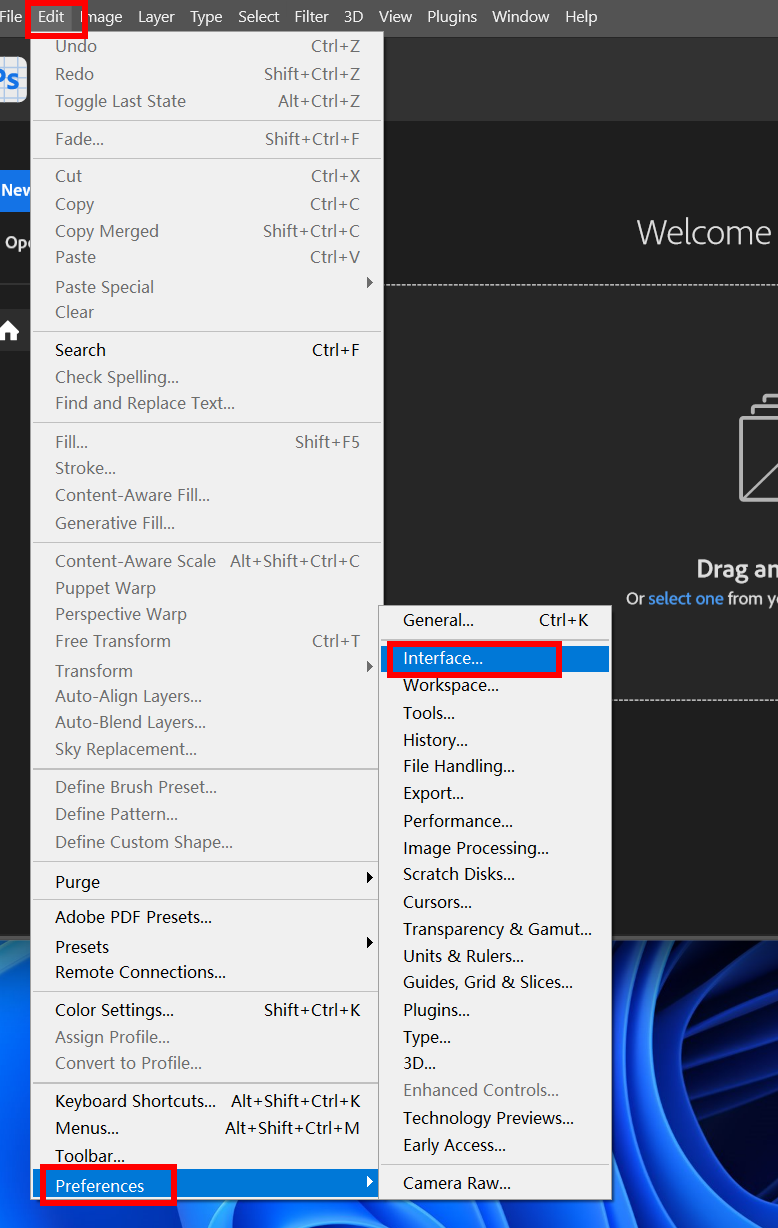Open the Window menu
The height and width of the screenshot is (1228, 778).
coord(521,17)
